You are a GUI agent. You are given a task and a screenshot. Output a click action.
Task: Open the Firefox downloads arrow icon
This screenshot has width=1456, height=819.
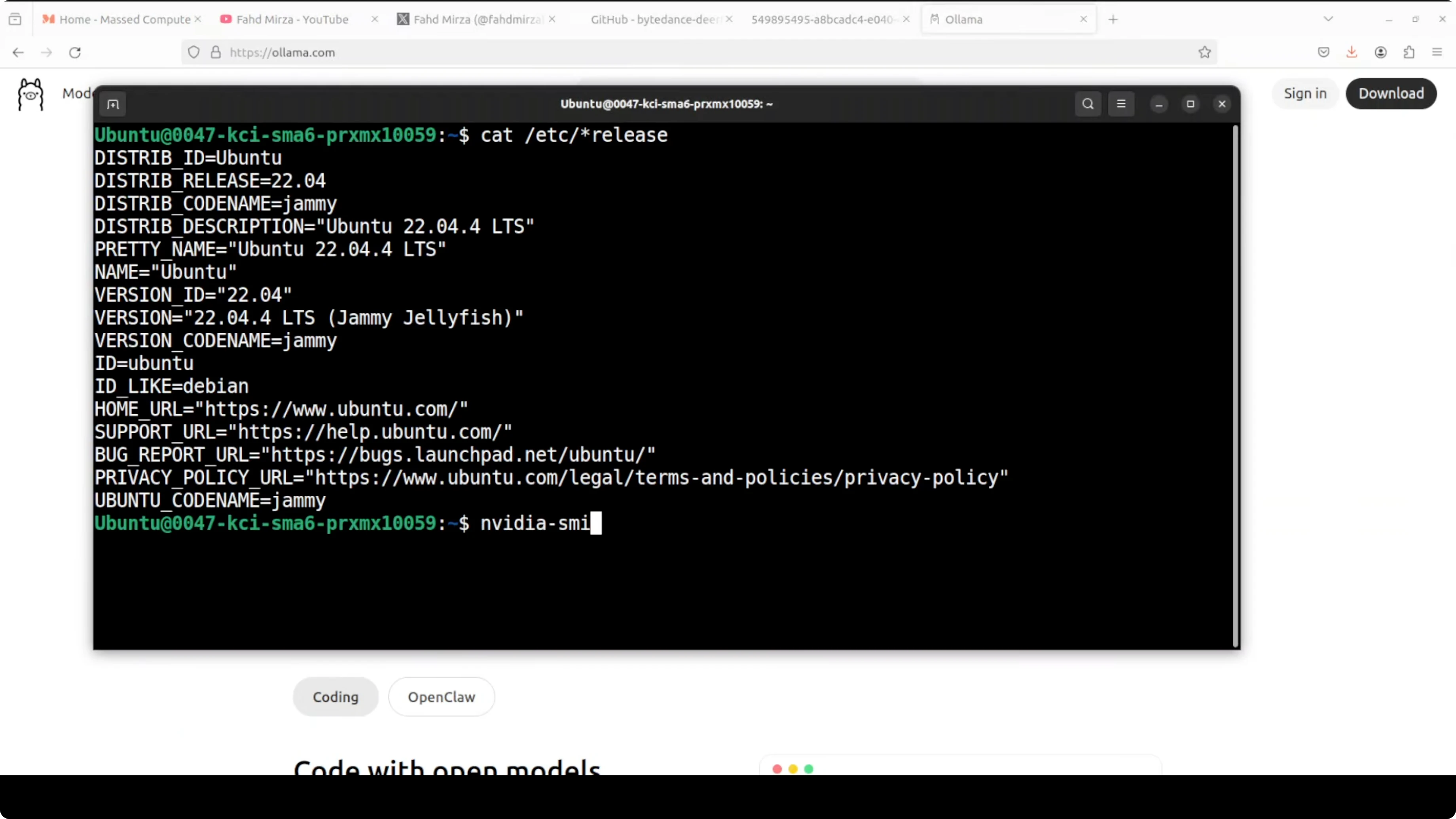coord(1352,53)
